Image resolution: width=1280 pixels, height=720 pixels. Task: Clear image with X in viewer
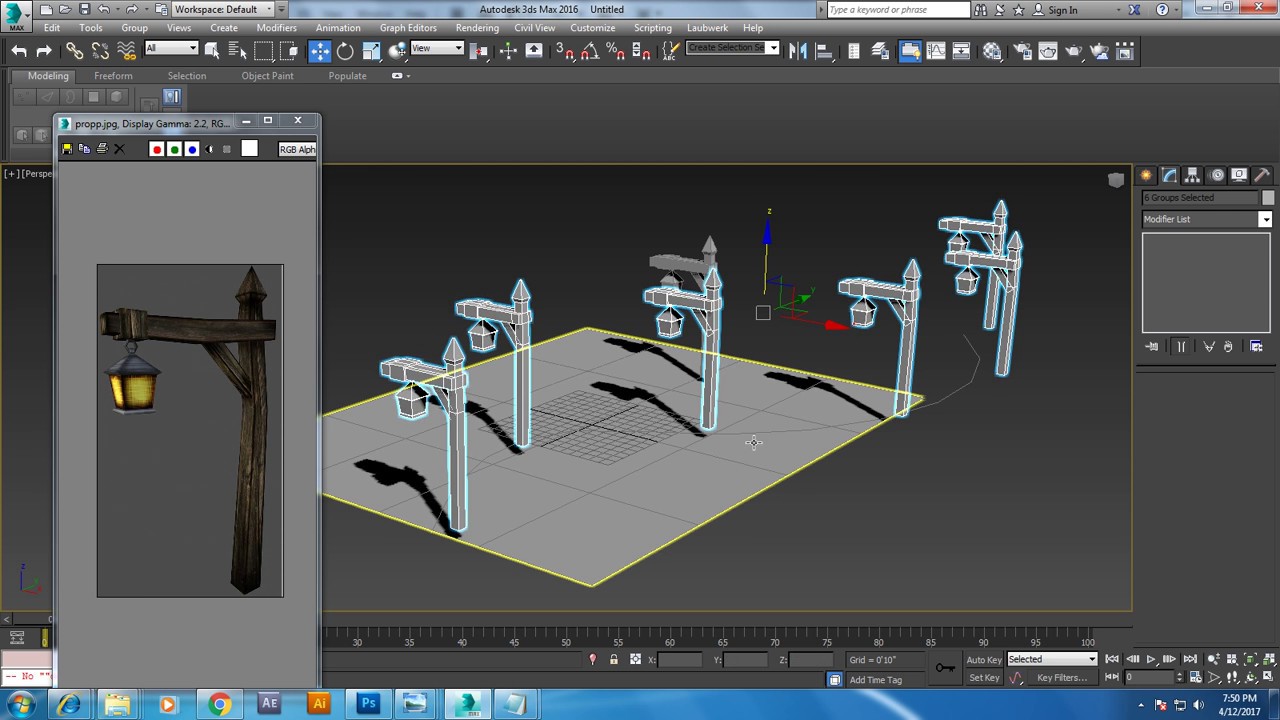pyautogui.click(x=119, y=149)
